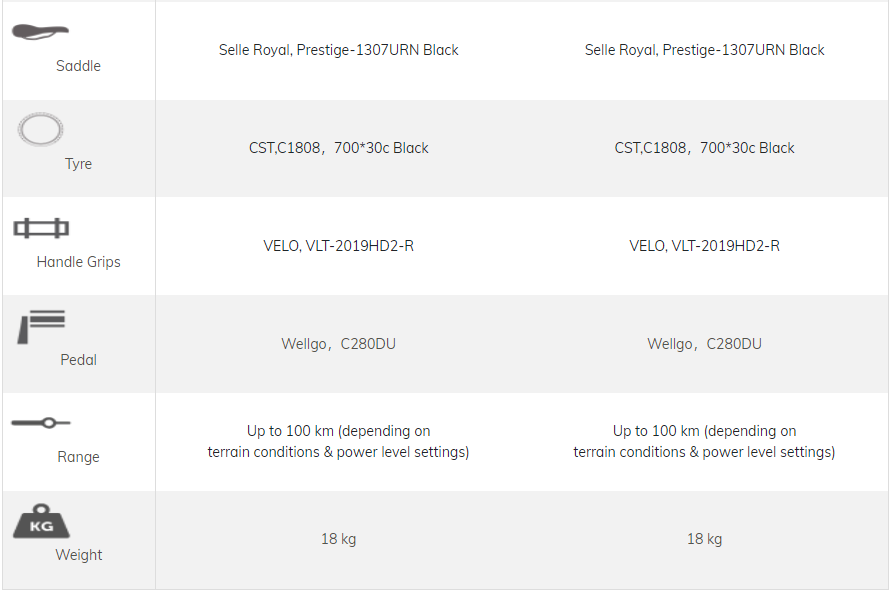Click the KG weight icon
The height and width of the screenshot is (593, 890).
point(41,521)
